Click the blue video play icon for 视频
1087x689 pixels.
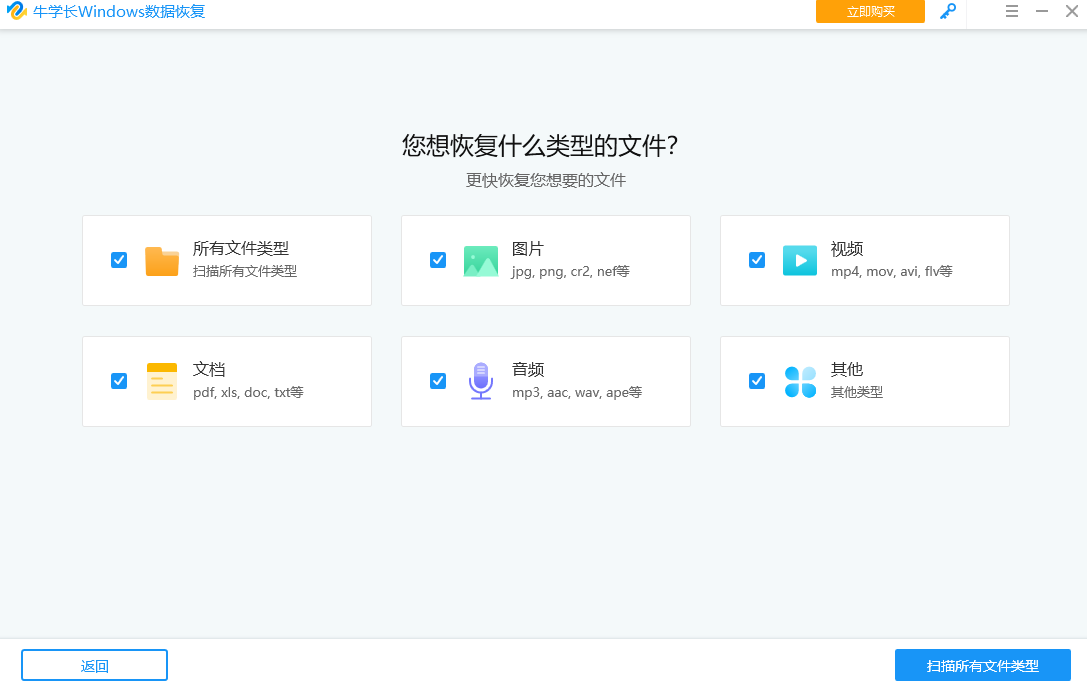[x=799, y=260]
